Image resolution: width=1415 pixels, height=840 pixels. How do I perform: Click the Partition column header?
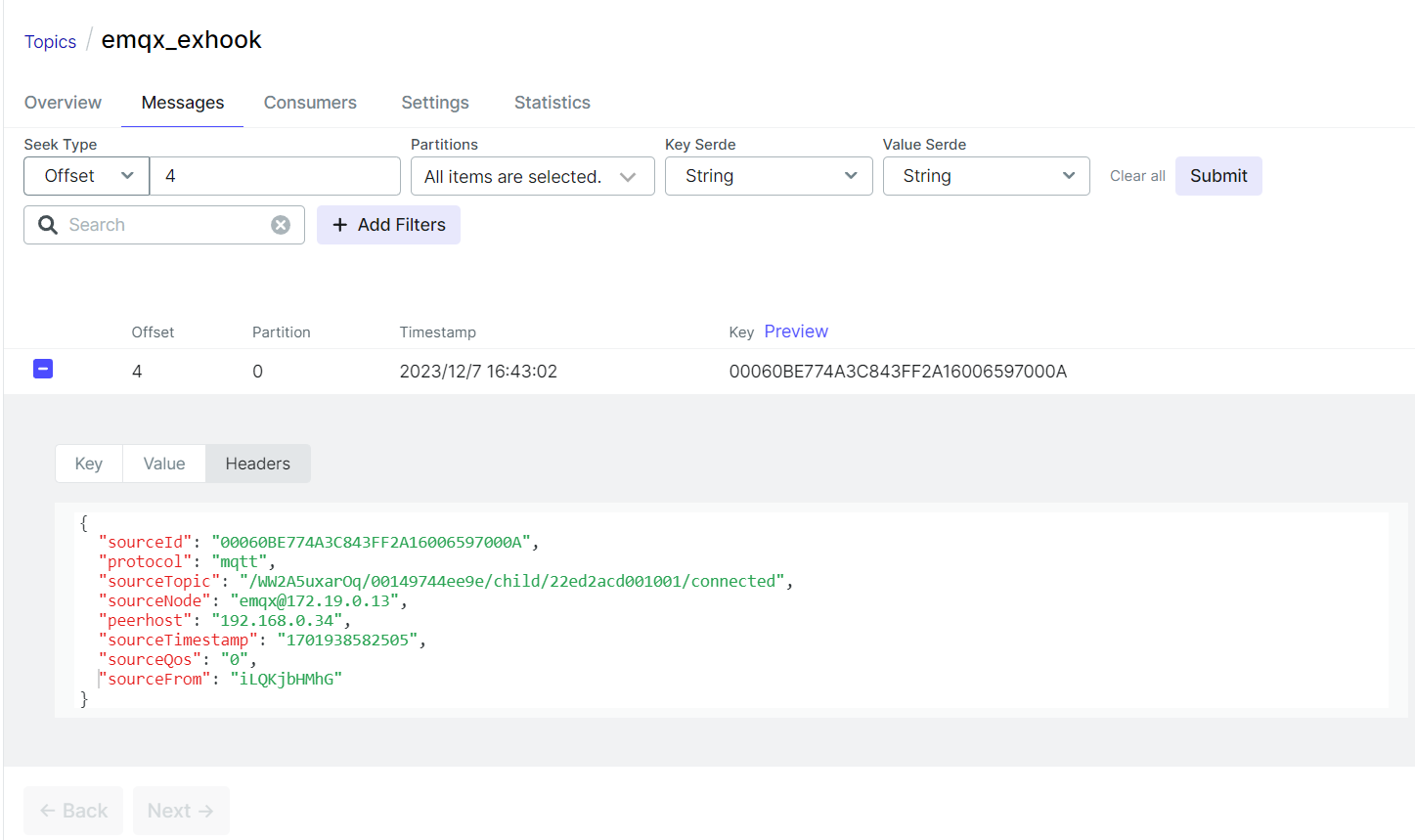click(282, 332)
